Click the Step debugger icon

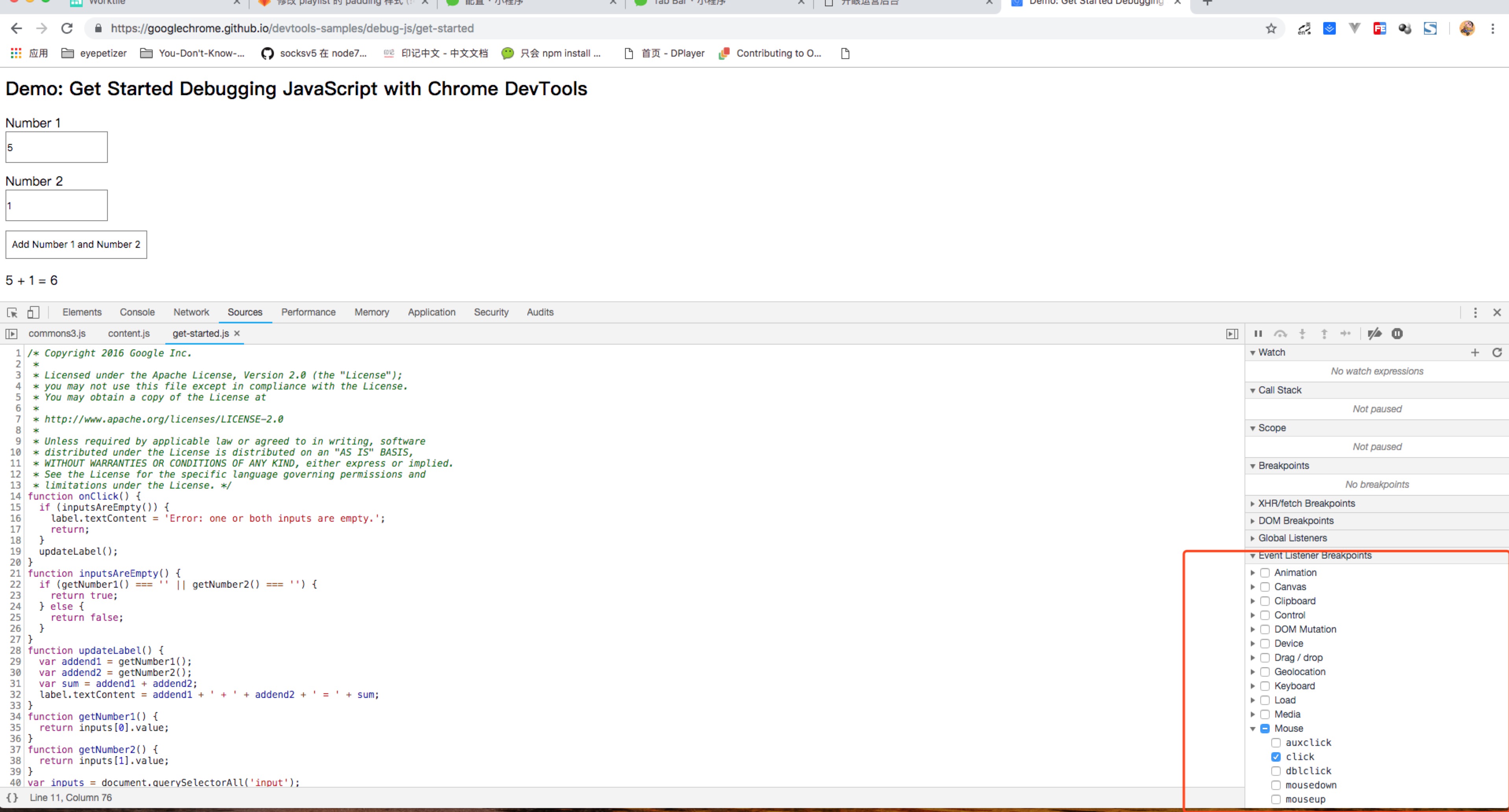pos(1346,334)
